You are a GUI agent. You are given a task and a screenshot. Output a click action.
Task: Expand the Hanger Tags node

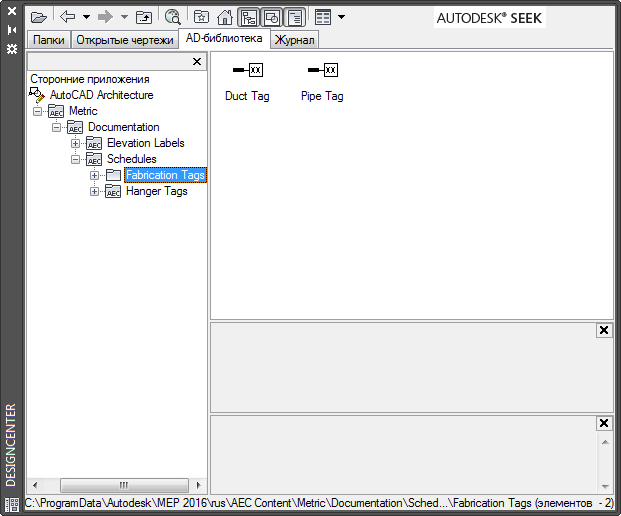[x=94, y=191]
